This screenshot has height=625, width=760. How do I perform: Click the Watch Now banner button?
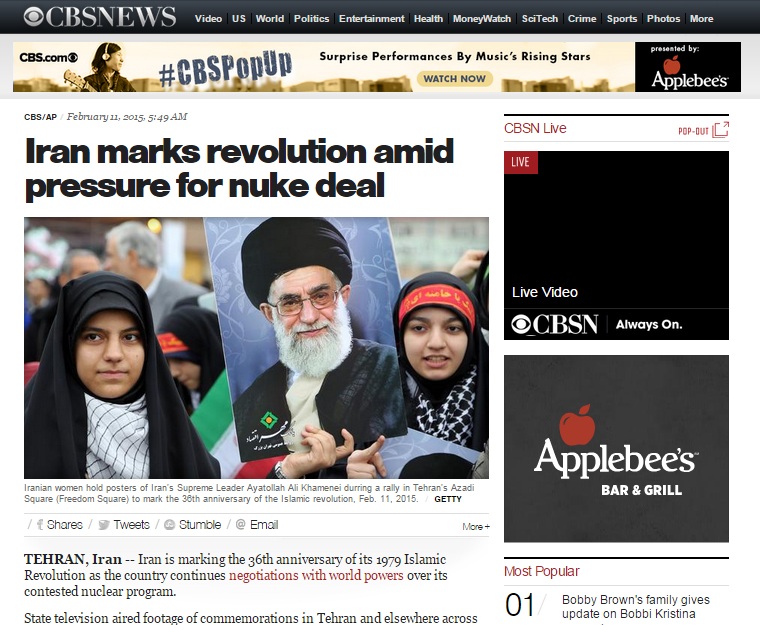(x=454, y=79)
